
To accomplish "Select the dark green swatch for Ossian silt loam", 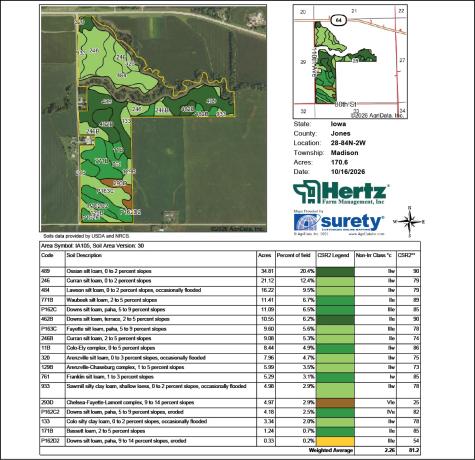I will (335, 271).
